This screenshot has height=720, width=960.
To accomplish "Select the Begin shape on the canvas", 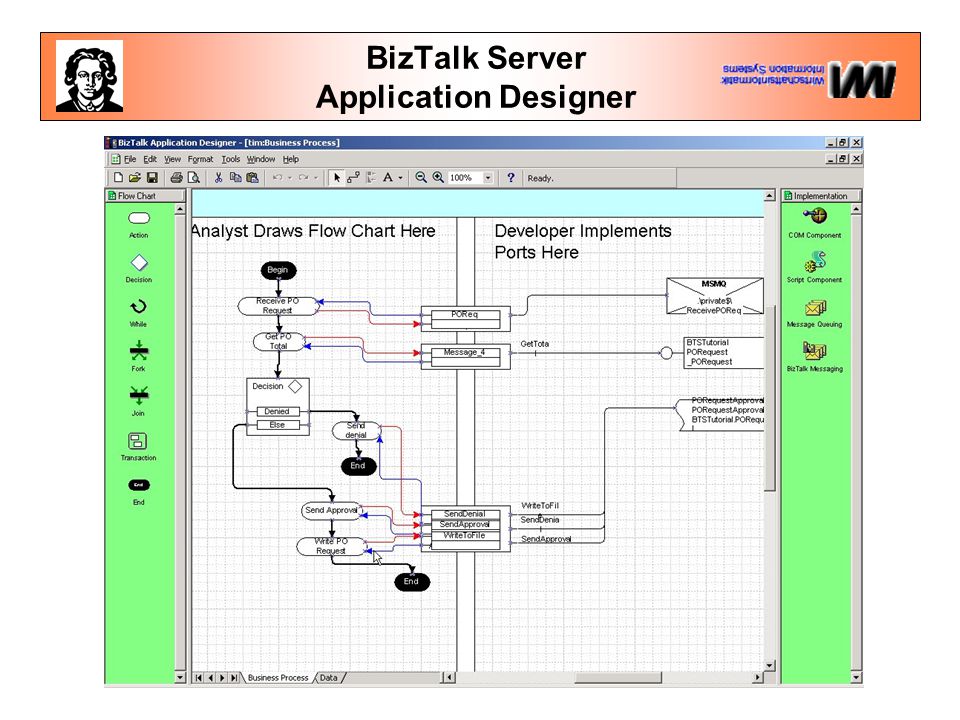I will tap(278, 270).
